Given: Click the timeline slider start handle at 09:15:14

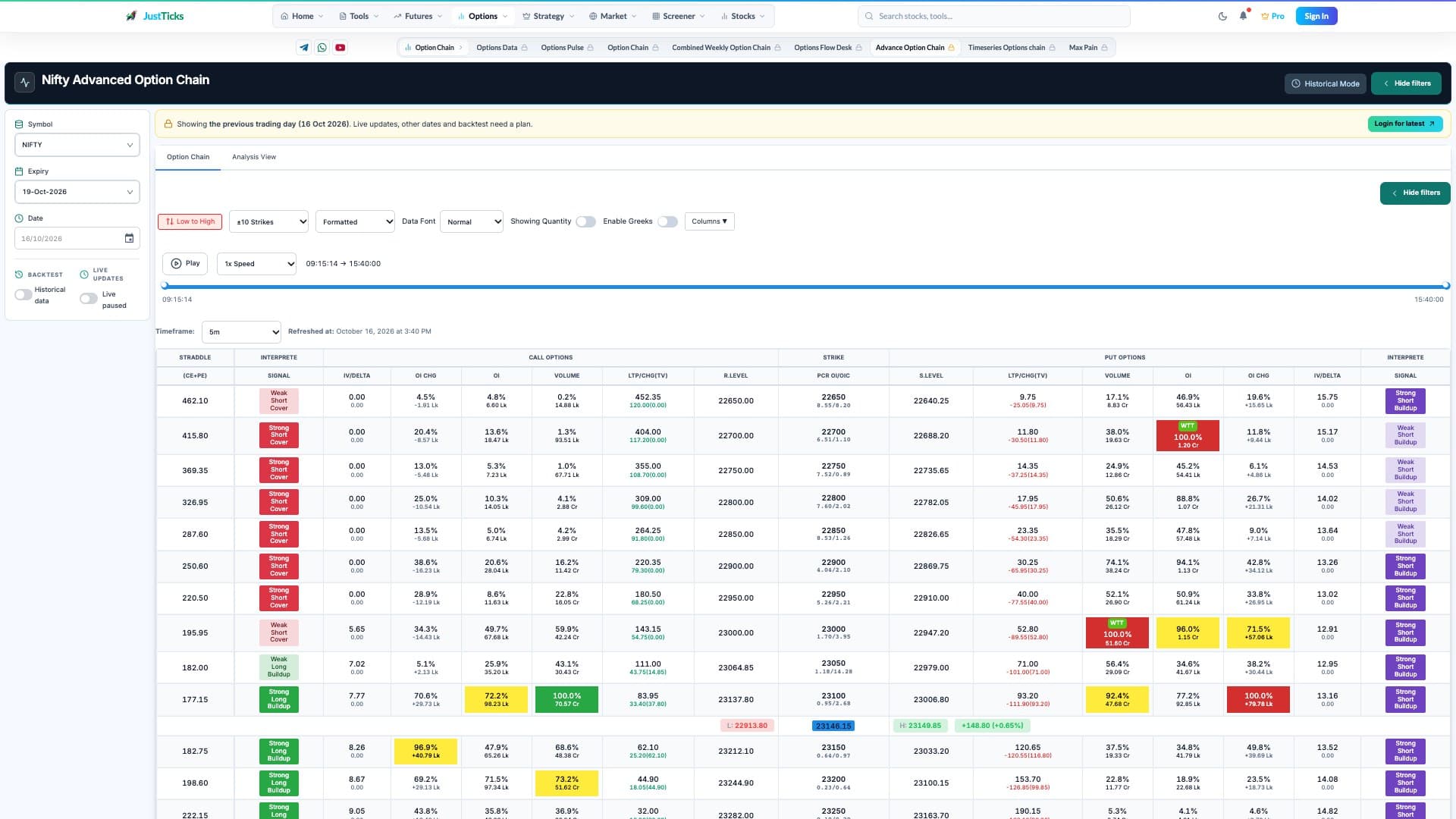Looking at the screenshot, I should coord(165,286).
